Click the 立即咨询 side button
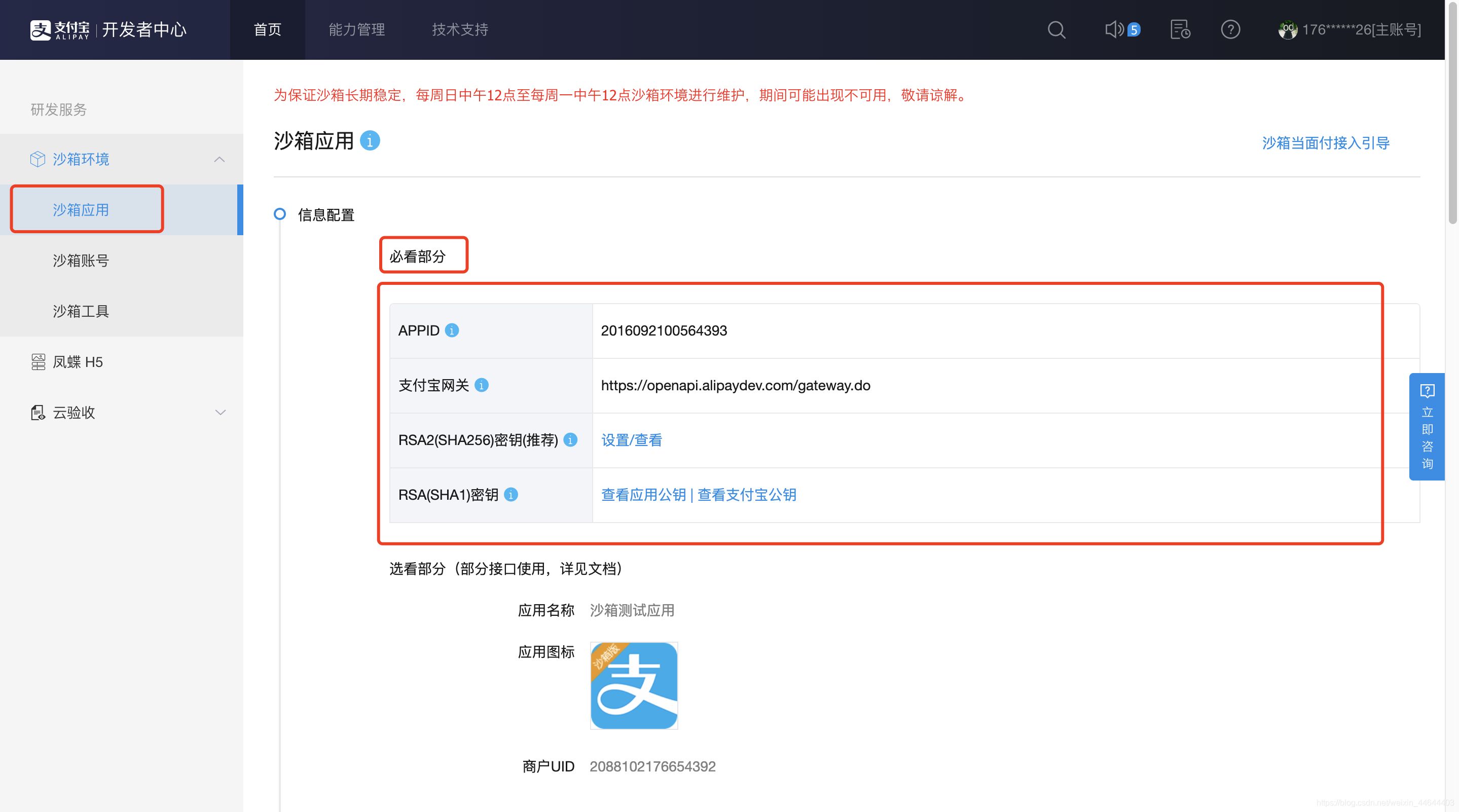1459x812 pixels. [x=1427, y=426]
